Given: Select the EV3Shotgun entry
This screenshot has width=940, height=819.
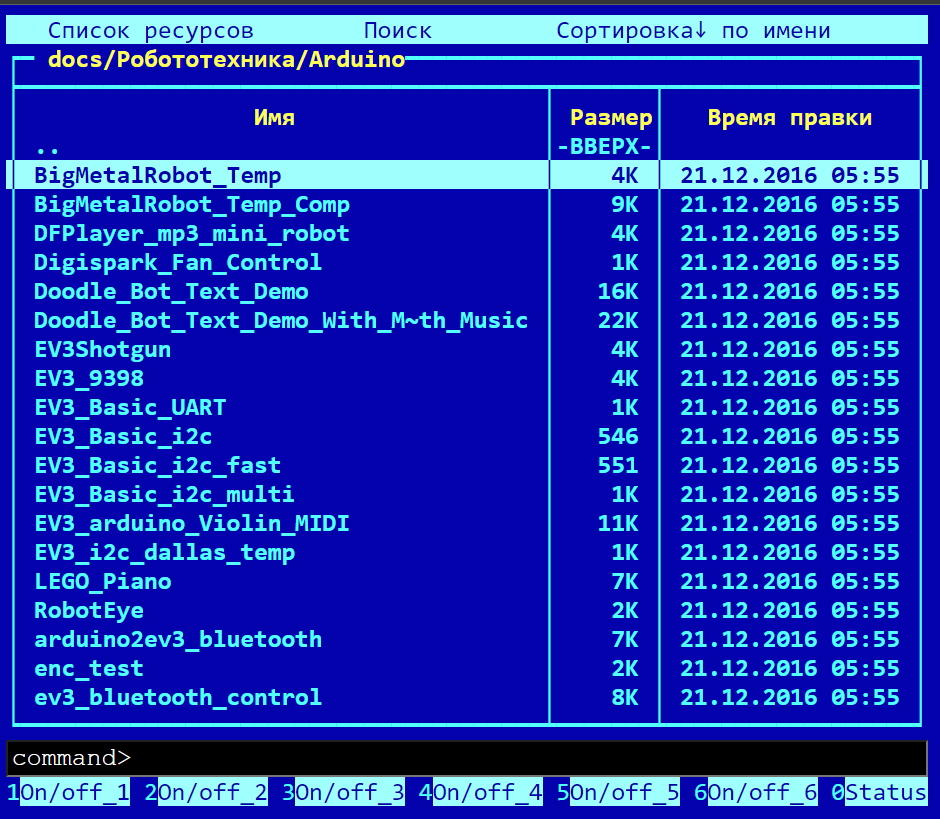Looking at the screenshot, I should point(102,350).
